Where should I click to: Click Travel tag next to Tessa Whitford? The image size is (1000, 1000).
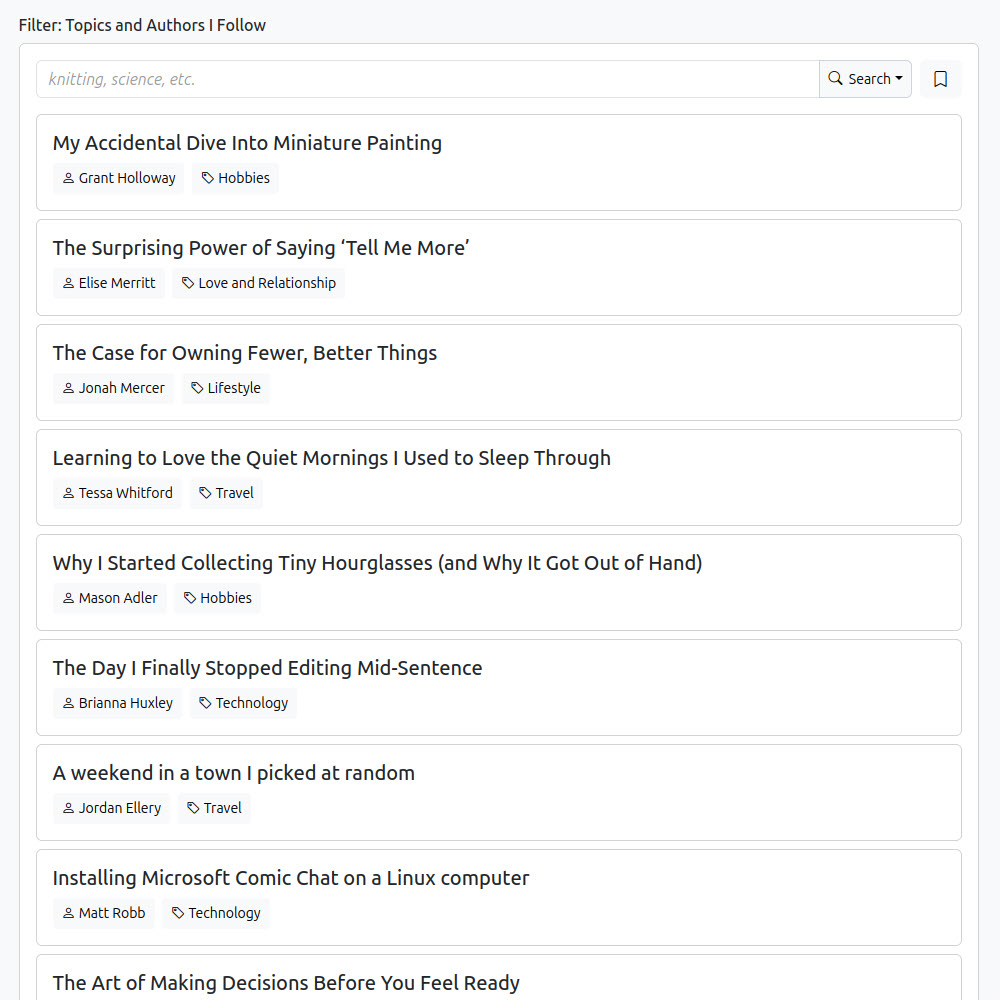pyautogui.click(x=226, y=493)
